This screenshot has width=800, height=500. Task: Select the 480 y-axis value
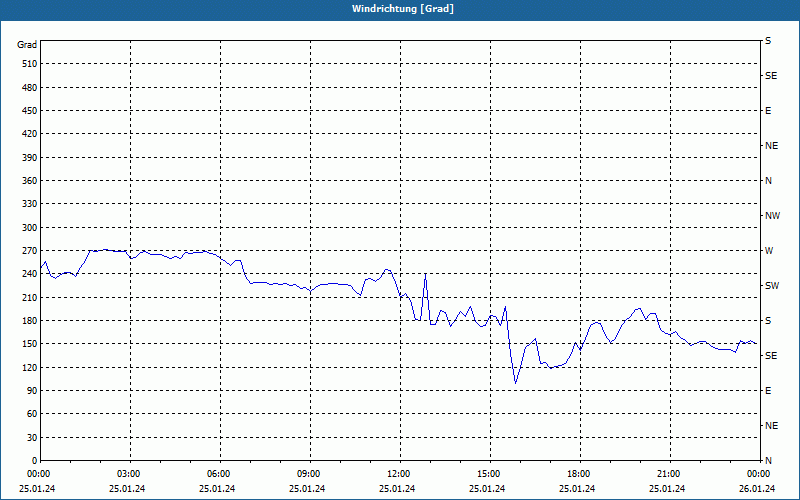coord(30,88)
